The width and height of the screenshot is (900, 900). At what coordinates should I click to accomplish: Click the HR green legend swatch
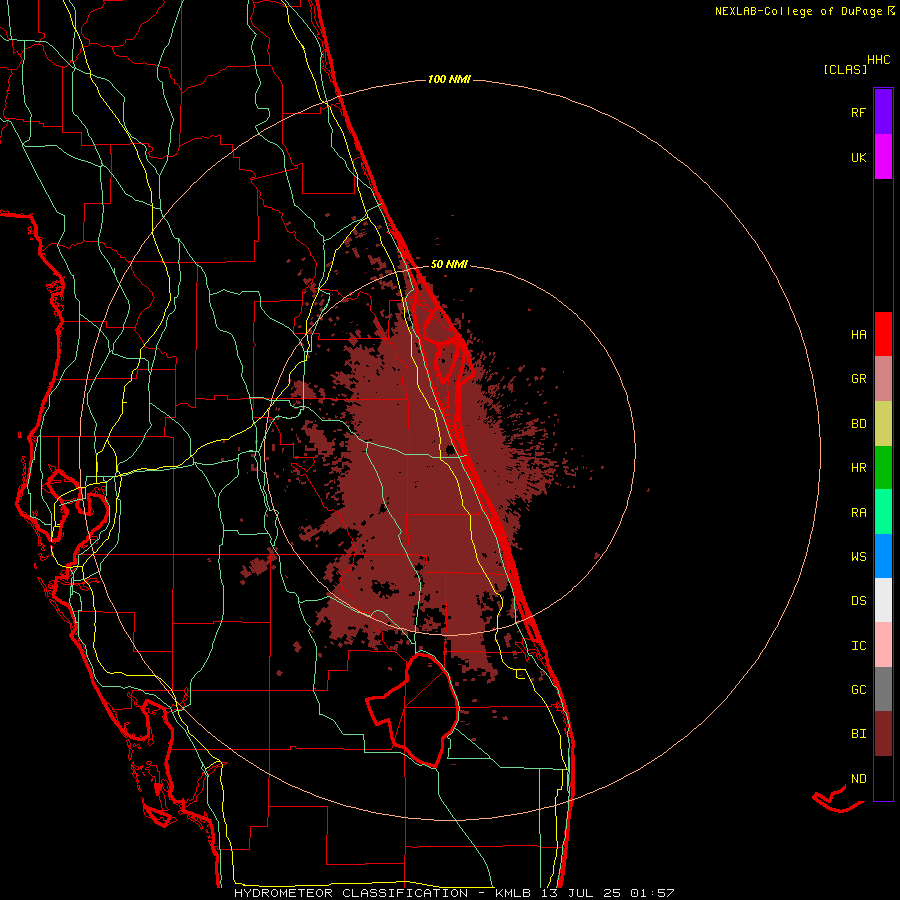coord(883,468)
